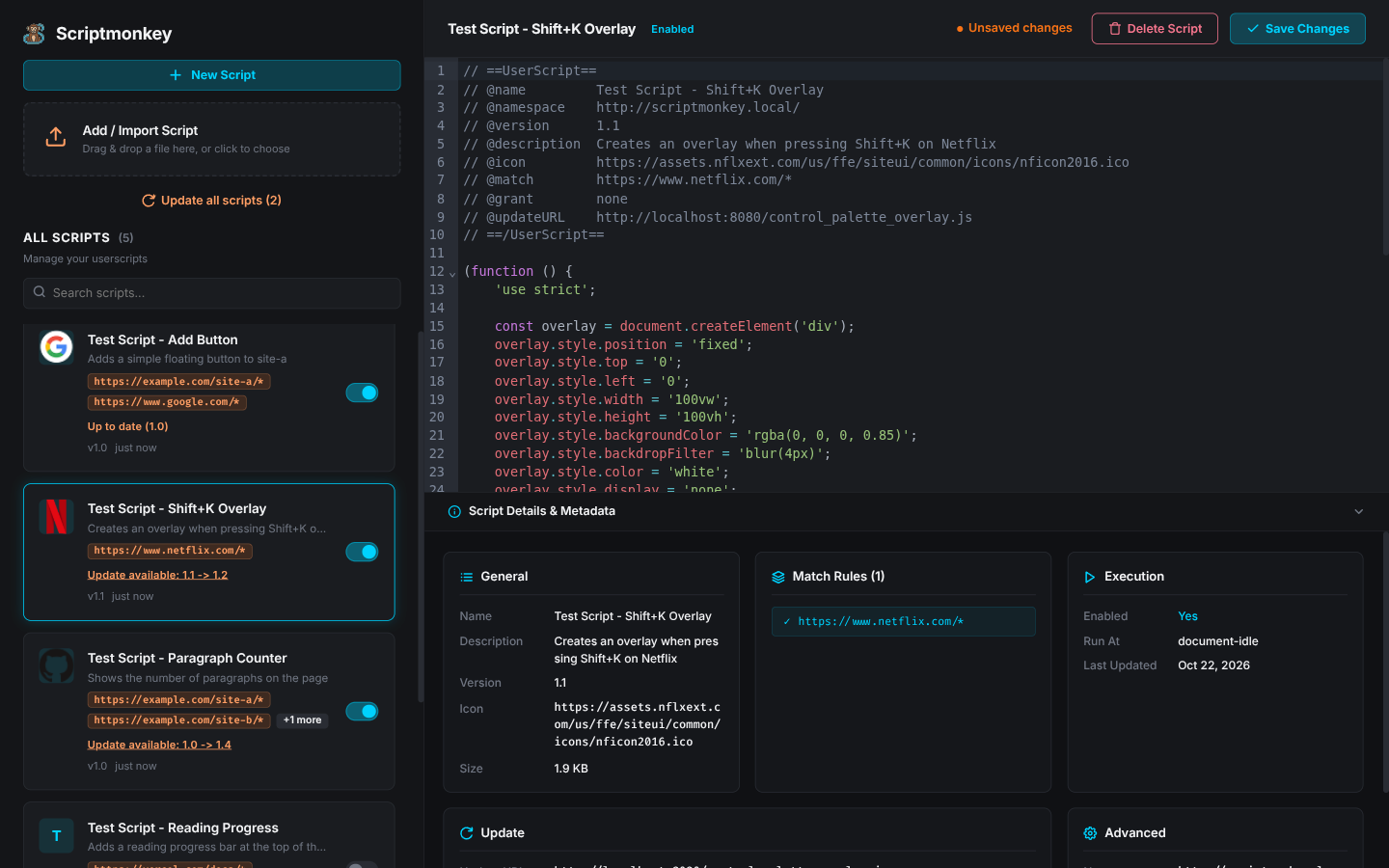Click the script list scrollbar
1389x868 pixels.
[x=421, y=516]
